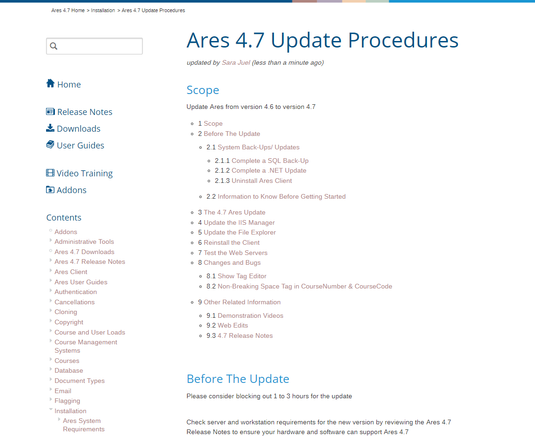The width and height of the screenshot is (535, 436).
Task: Open Course and User Loads tree item
Action: click(x=90, y=332)
